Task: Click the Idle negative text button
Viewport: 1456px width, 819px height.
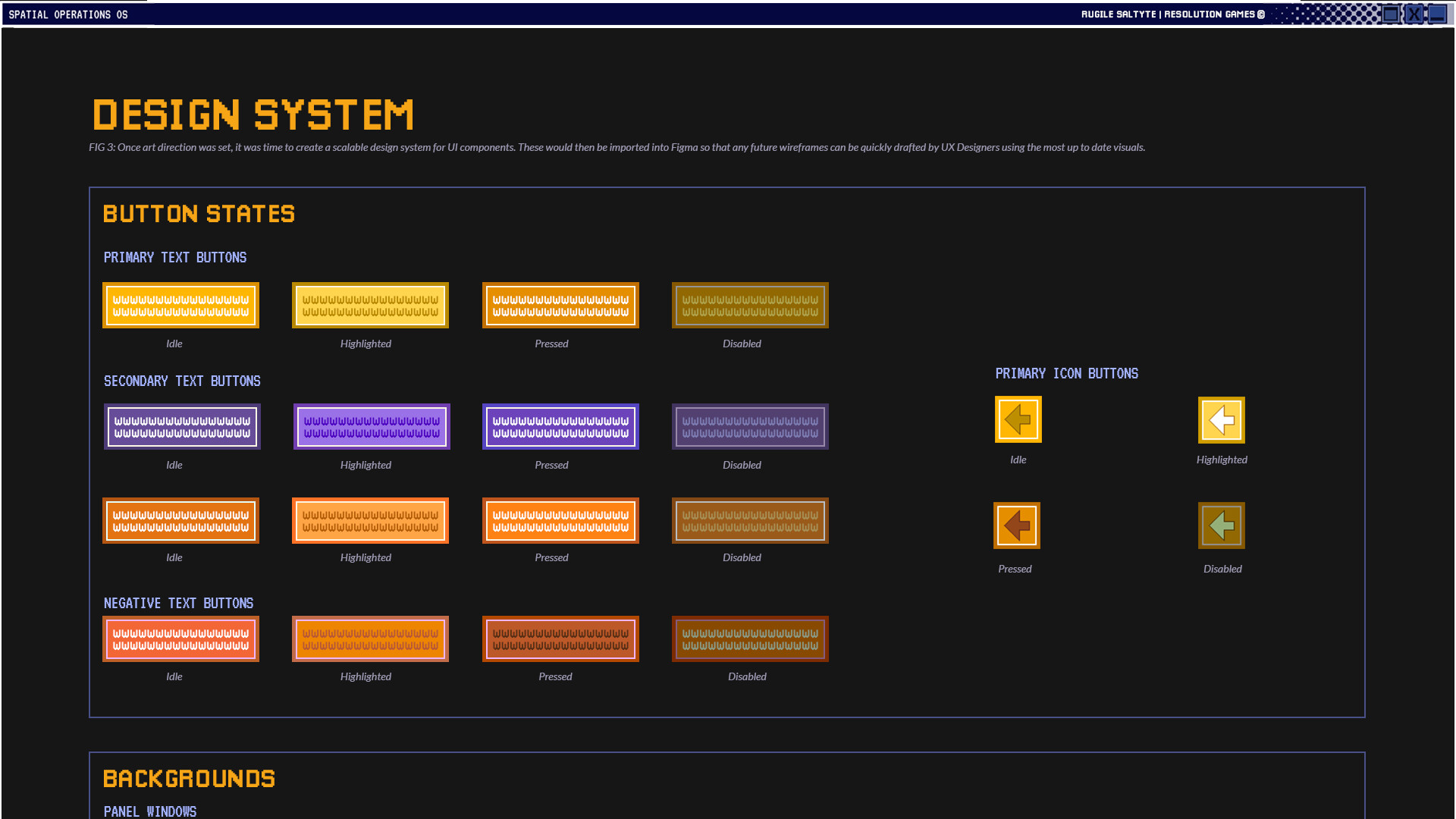Action: pyautogui.click(x=180, y=639)
